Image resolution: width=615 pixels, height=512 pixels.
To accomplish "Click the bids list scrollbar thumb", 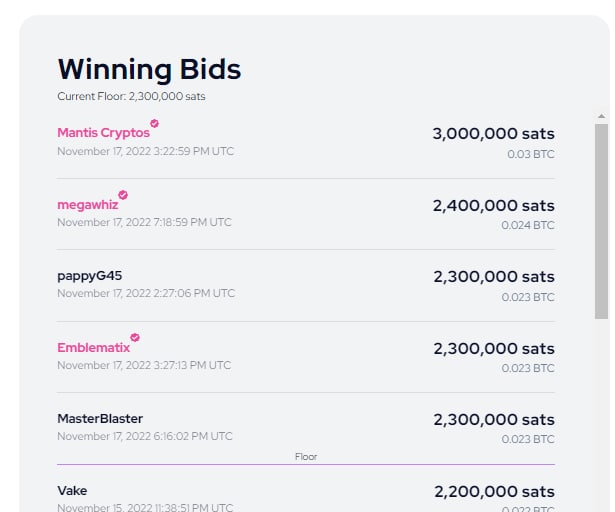I will coord(601,222).
